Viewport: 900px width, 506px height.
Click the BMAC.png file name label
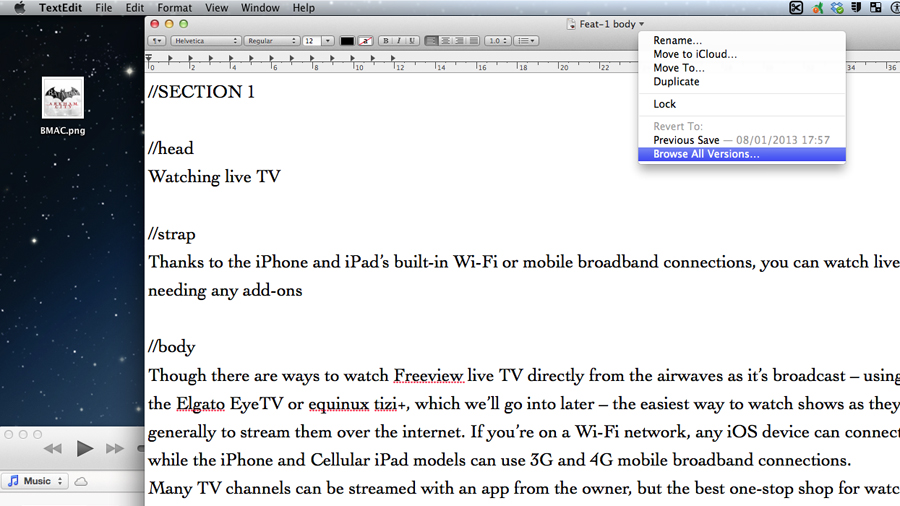[63, 130]
